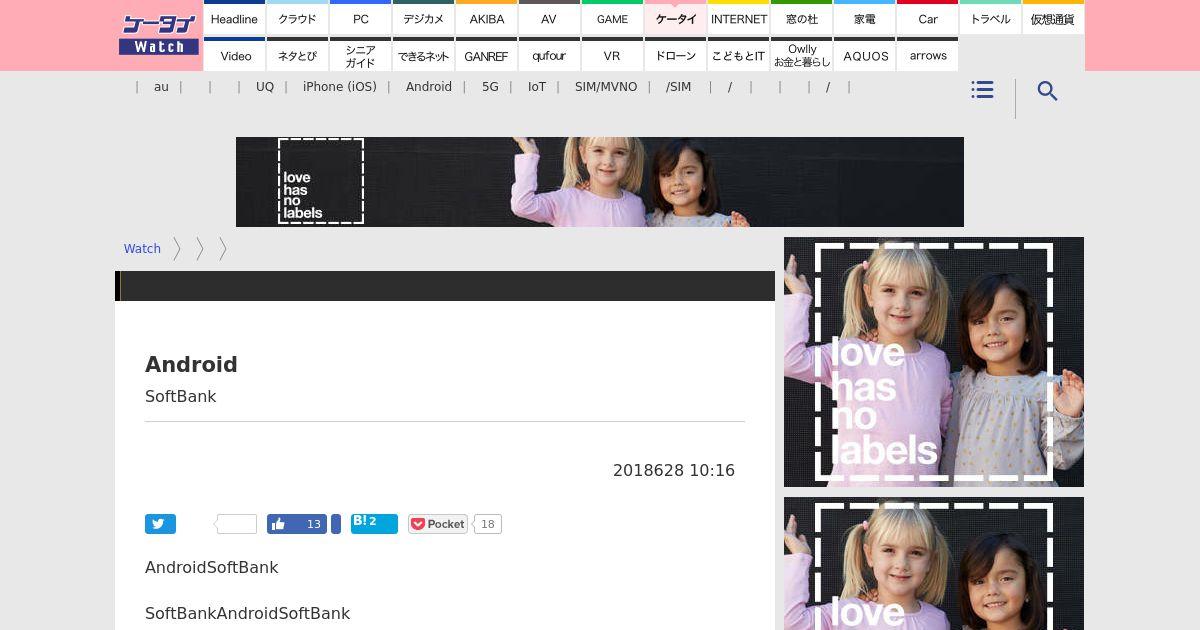Click the Android article headline
Screen dimensions: 1200x630
191,364
